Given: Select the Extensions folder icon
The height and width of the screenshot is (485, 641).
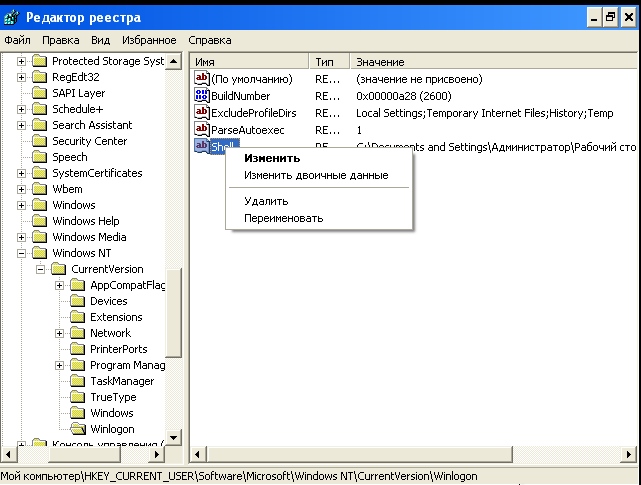Looking at the screenshot, I should point(77,317).
